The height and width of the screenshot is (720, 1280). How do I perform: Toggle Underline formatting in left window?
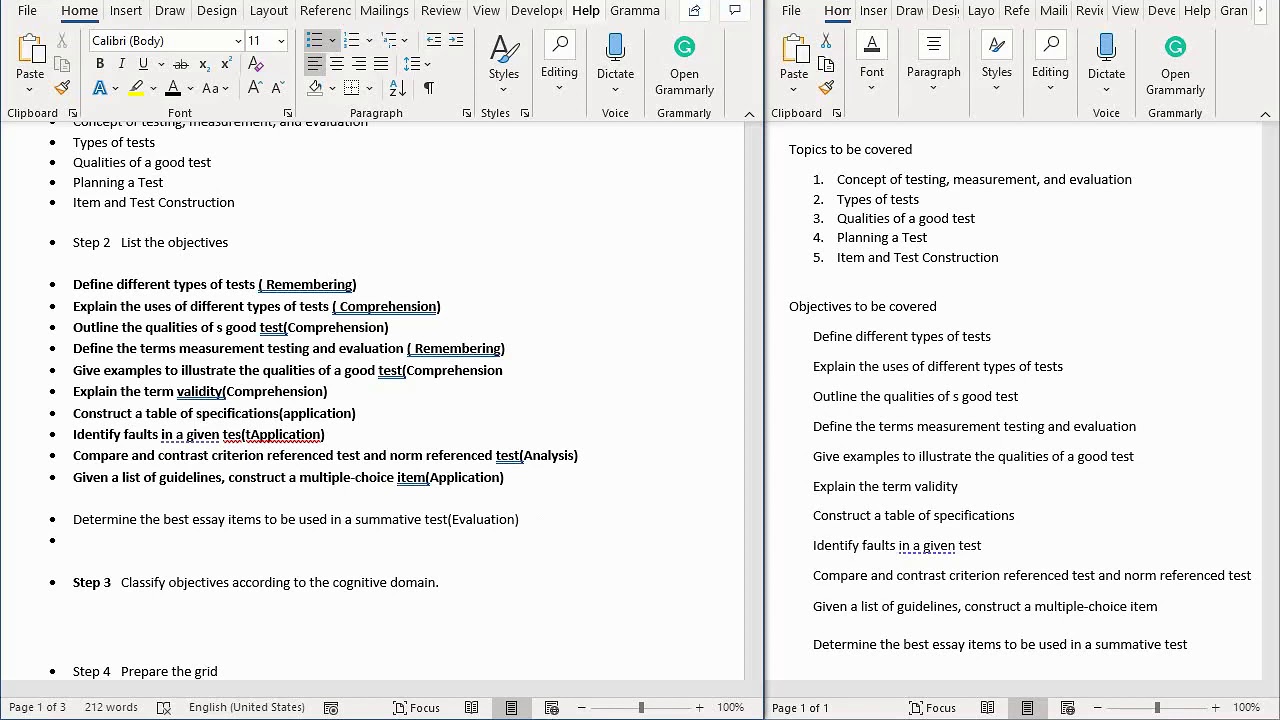tap(143, 64)
